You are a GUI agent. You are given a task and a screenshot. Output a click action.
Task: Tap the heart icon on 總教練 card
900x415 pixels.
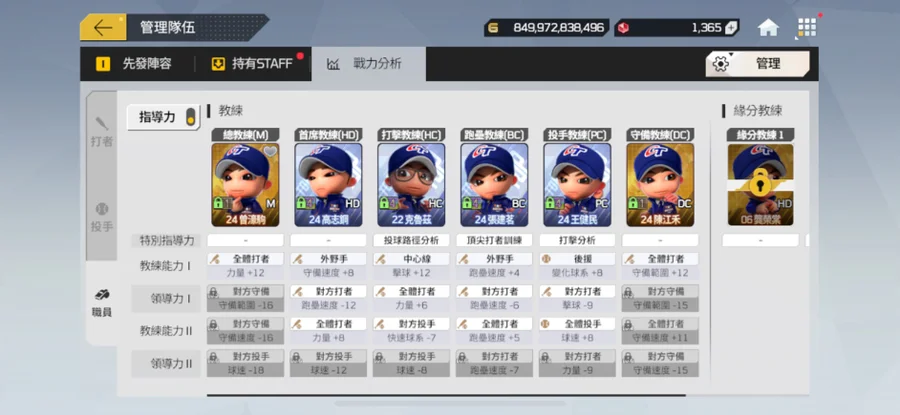coord(270,152)
